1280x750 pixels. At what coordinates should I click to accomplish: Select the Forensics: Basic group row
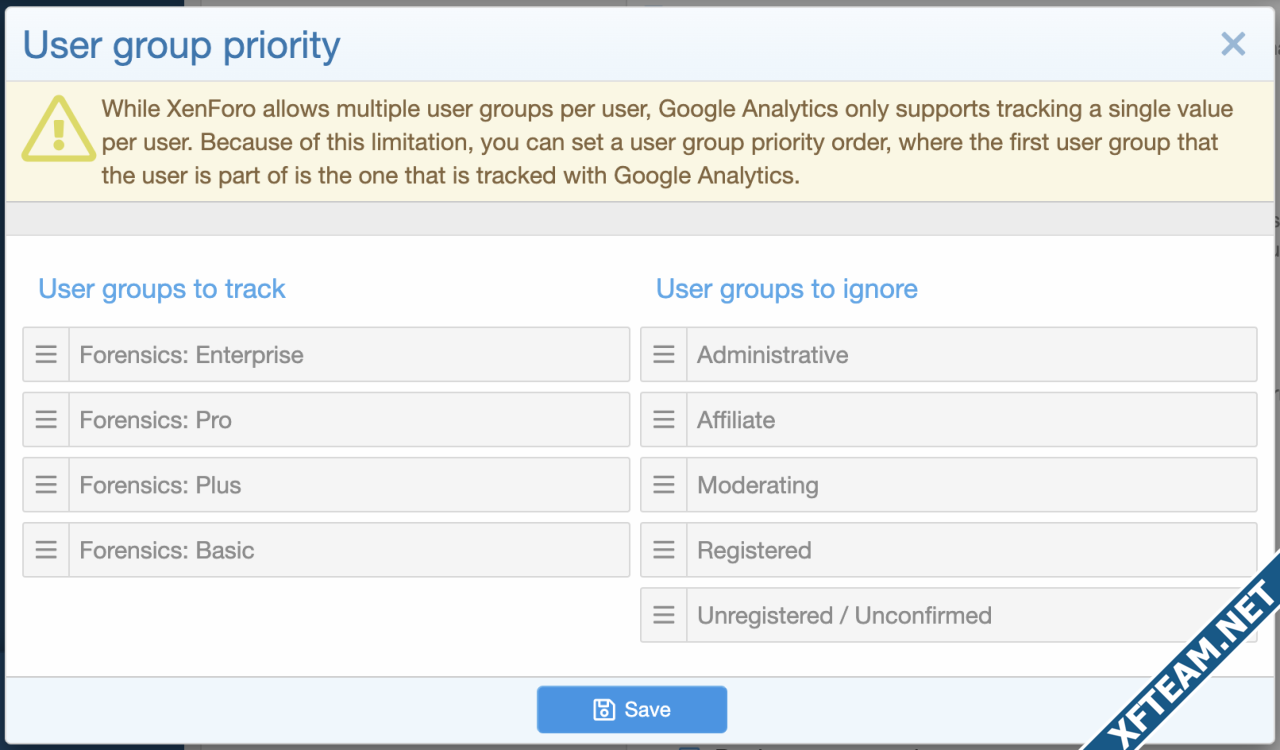click(x=326, y=549)
